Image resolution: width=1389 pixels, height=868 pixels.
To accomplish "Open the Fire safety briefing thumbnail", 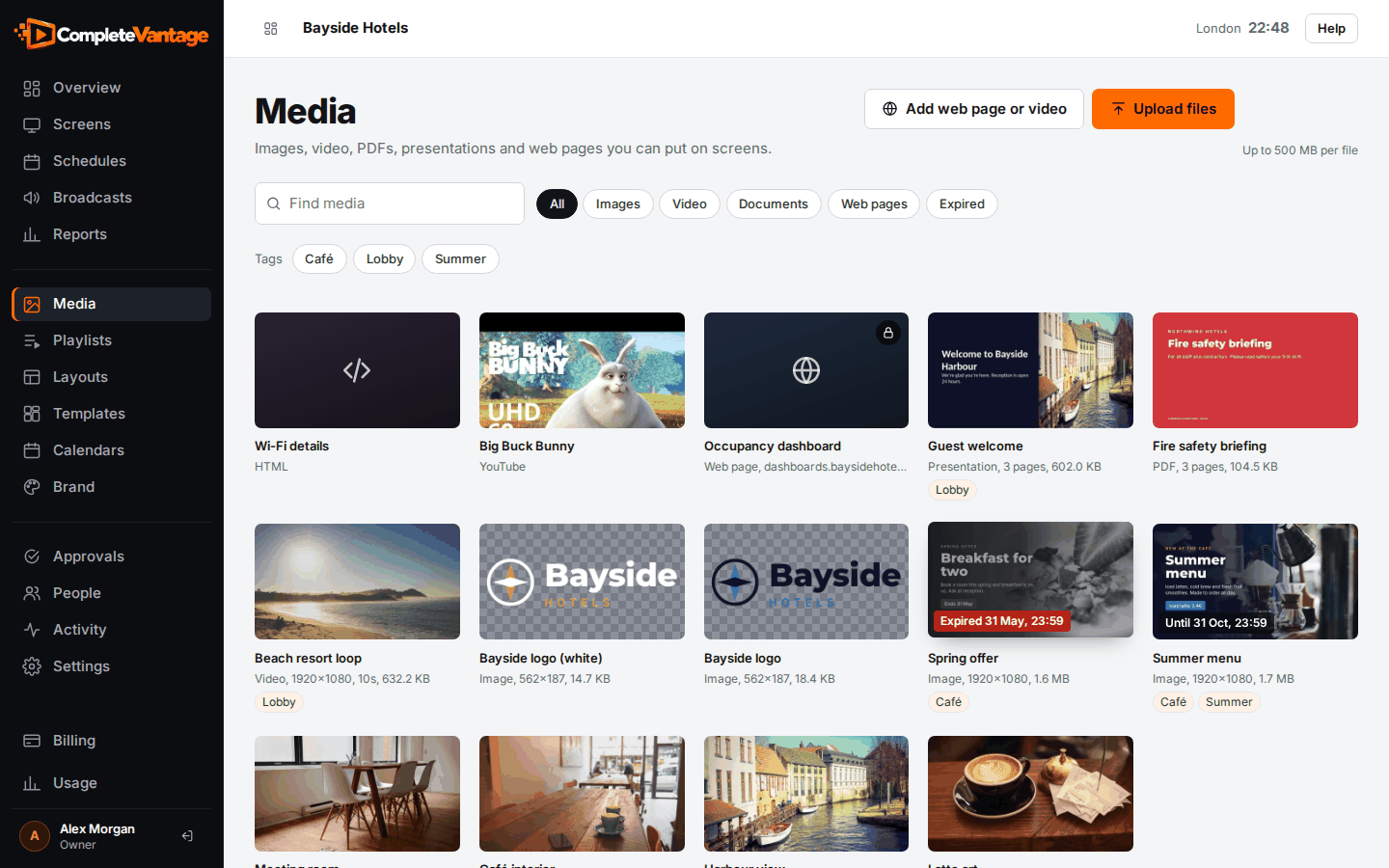I will click(1255, 370).
